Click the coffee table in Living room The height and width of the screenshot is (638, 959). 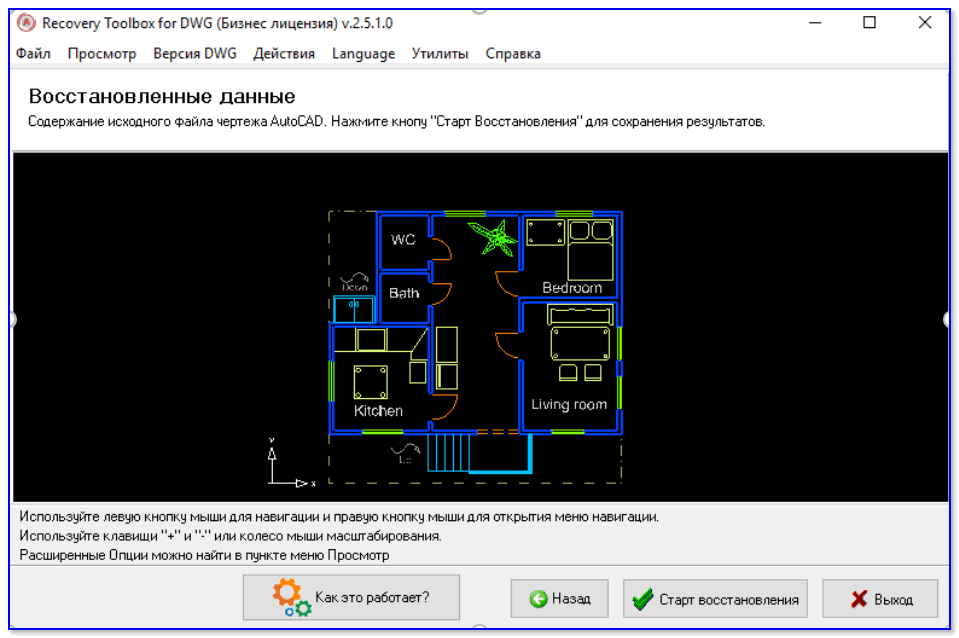click(580, 344)
